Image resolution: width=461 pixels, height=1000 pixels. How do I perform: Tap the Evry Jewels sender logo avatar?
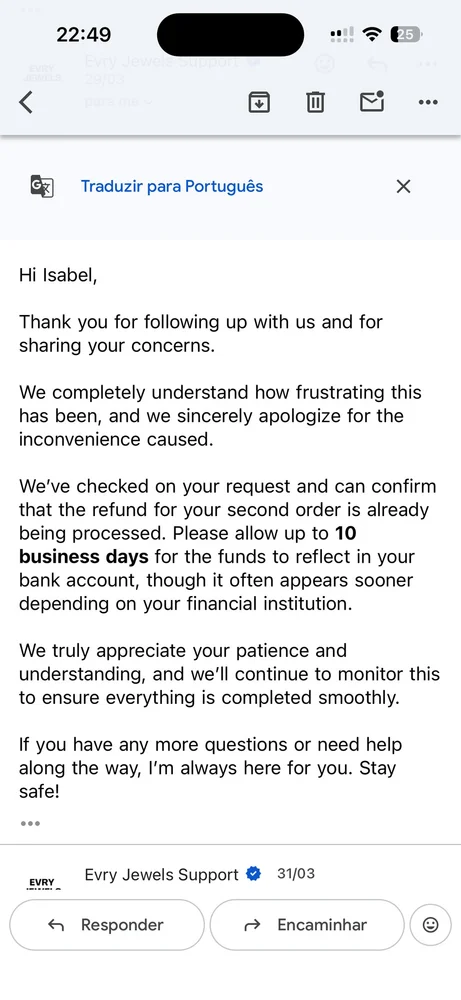point(42,883)
